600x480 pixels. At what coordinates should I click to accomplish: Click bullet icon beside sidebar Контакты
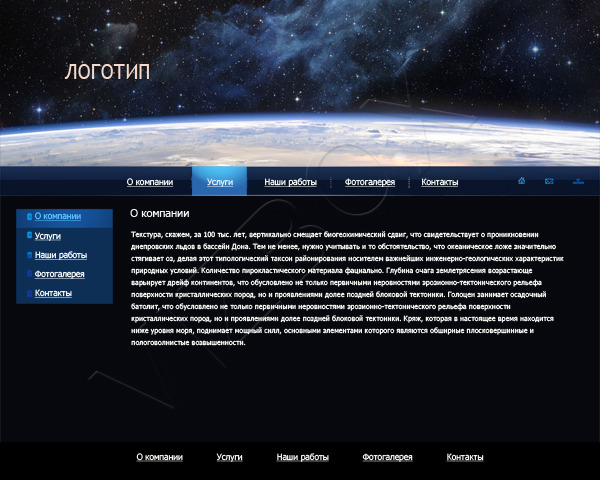(x=29, y=293)
